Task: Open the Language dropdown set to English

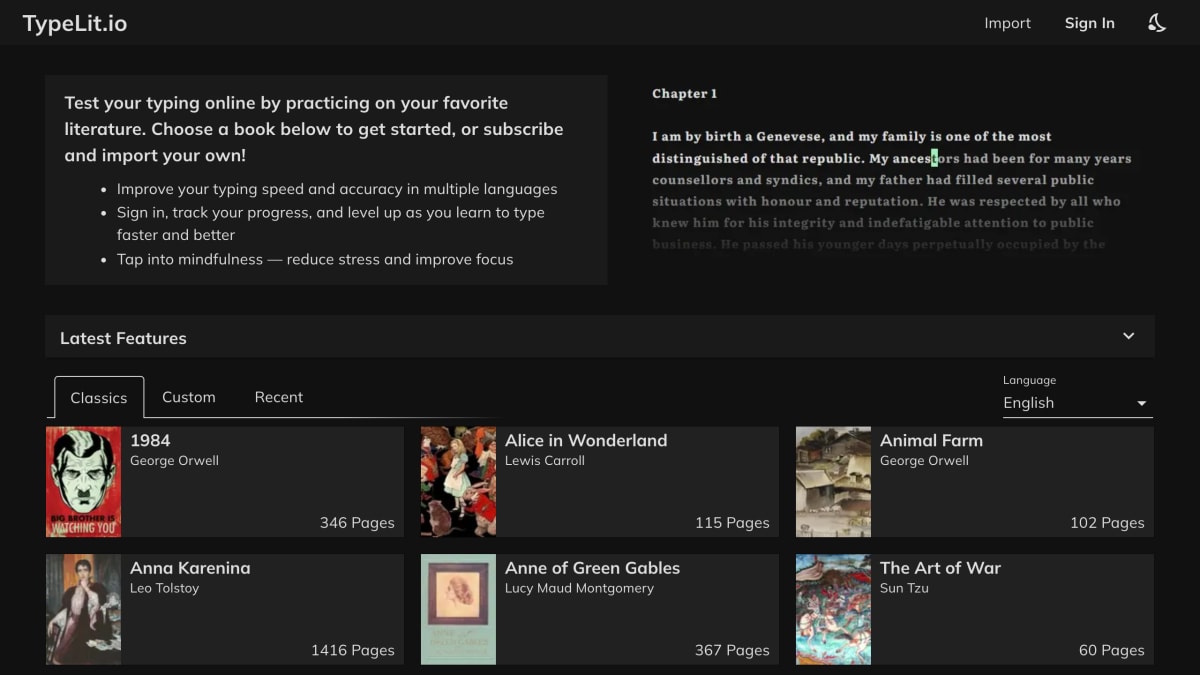Action: (1077, 403)
